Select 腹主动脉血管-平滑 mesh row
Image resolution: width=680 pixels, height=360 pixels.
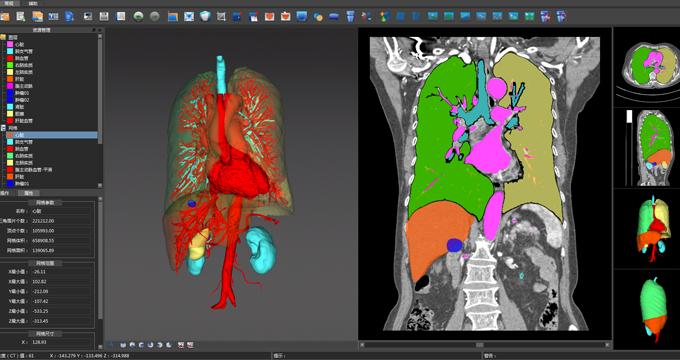[x=51, y=170]
